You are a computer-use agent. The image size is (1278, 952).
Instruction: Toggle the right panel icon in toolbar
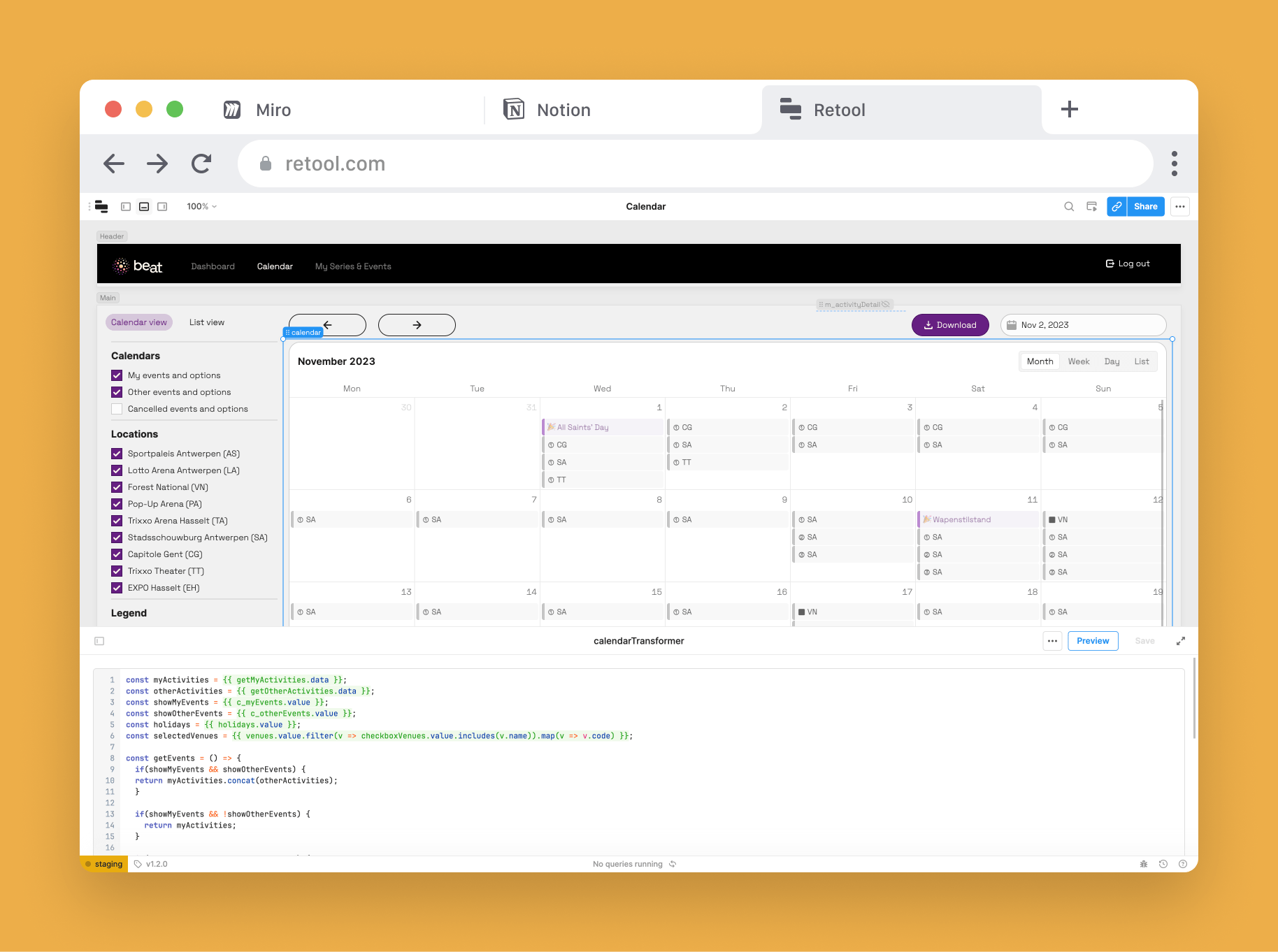[162, 206]
